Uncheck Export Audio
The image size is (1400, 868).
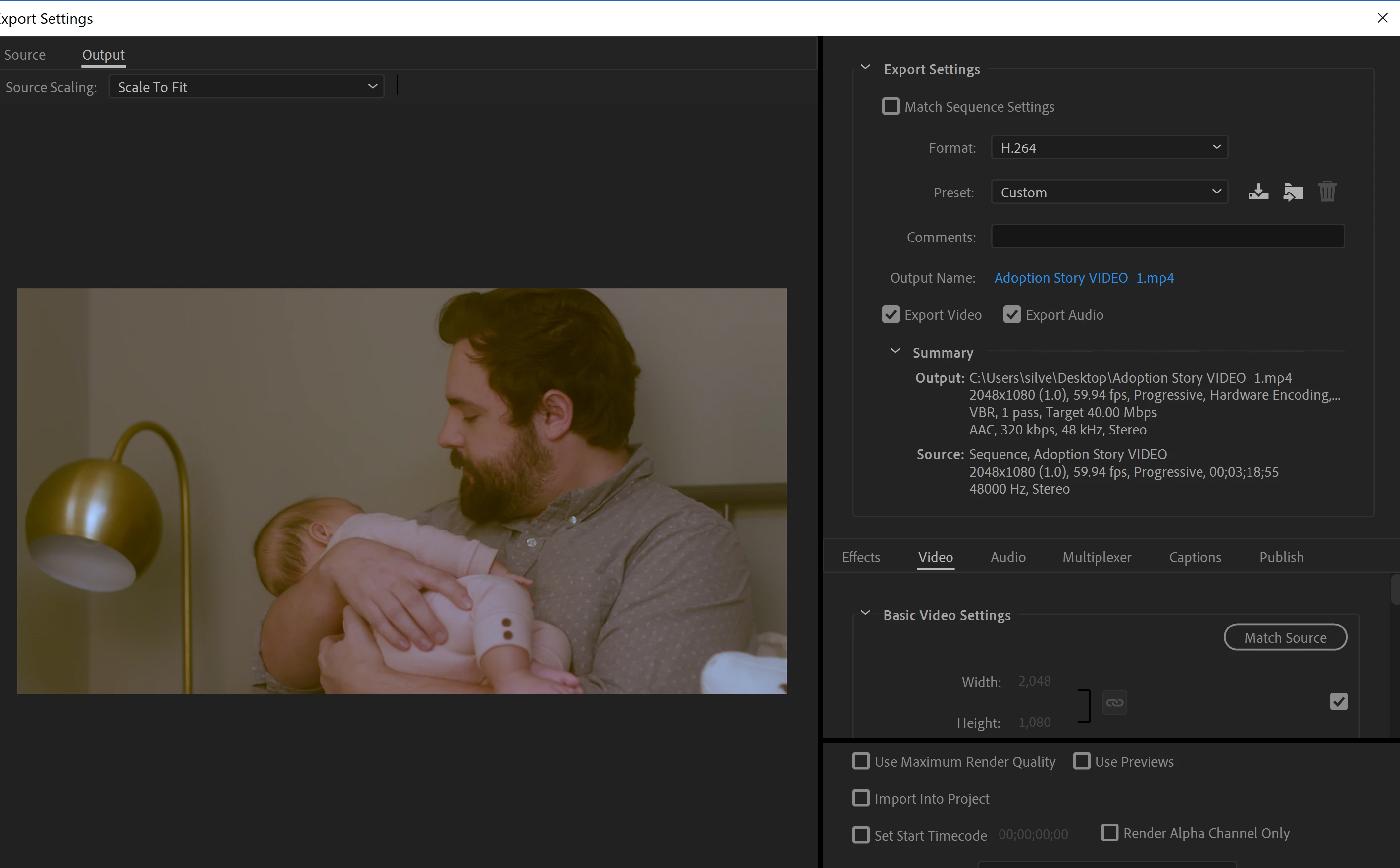[1012, 315]
